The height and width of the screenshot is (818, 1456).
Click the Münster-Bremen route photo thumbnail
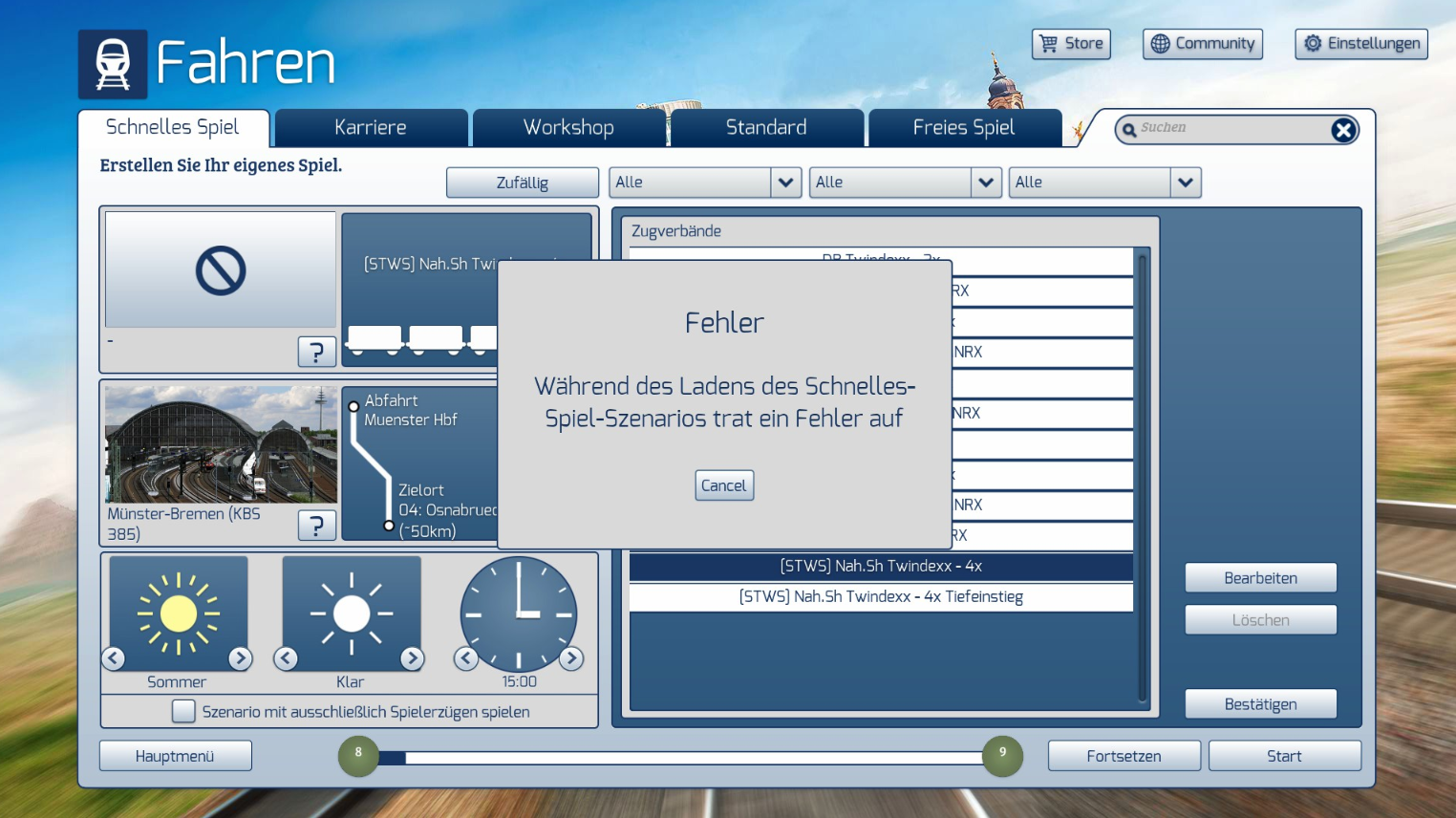tap(221, 444)
